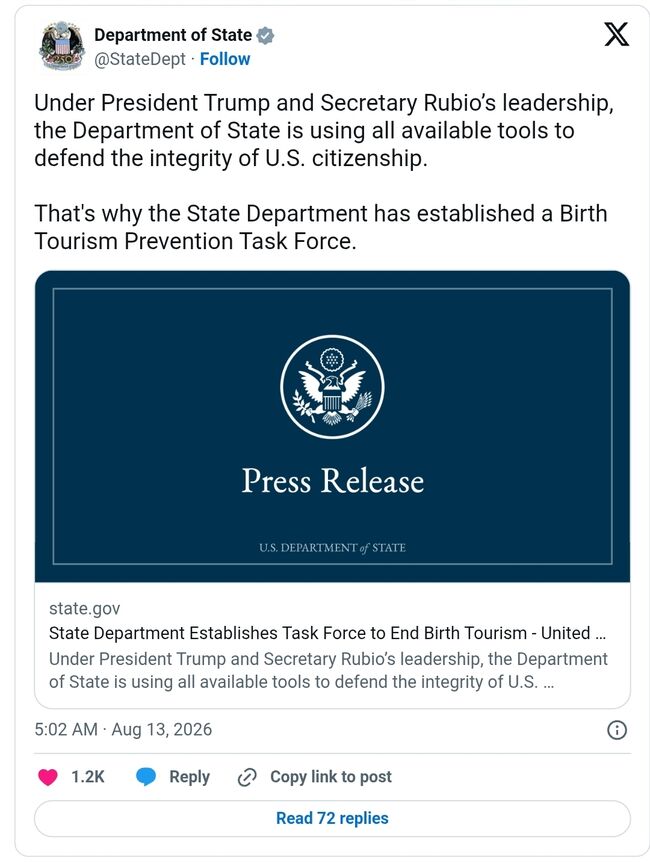Click the verified badge beside Department of State
The height and width of the screenshot is (863, 650).
pos(266,35)
